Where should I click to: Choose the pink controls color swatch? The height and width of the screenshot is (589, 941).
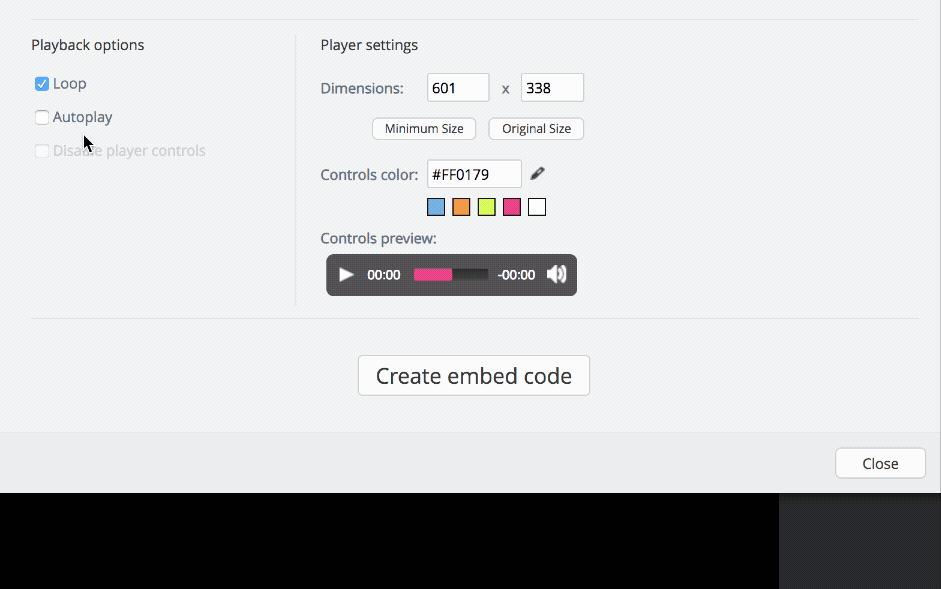(x=511, y=206)
